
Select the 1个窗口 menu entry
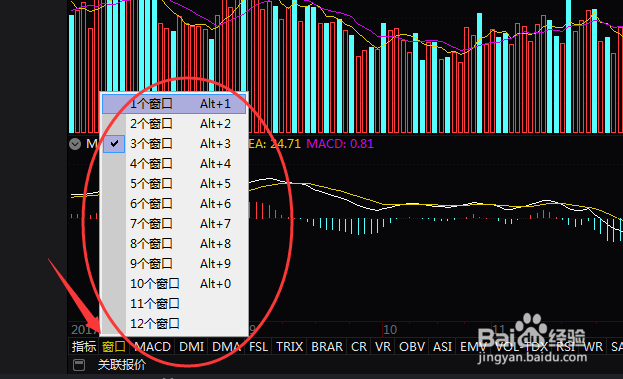coord(174,104)
